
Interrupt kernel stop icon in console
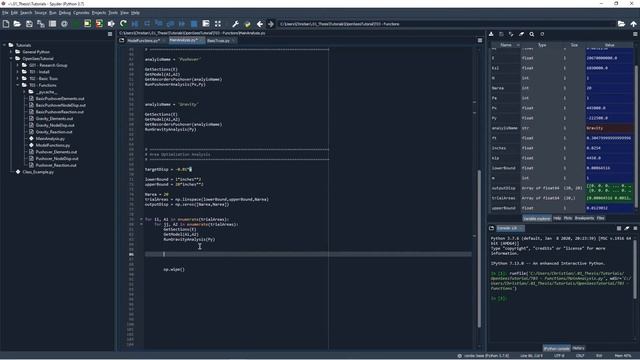[x=619, y=228]
